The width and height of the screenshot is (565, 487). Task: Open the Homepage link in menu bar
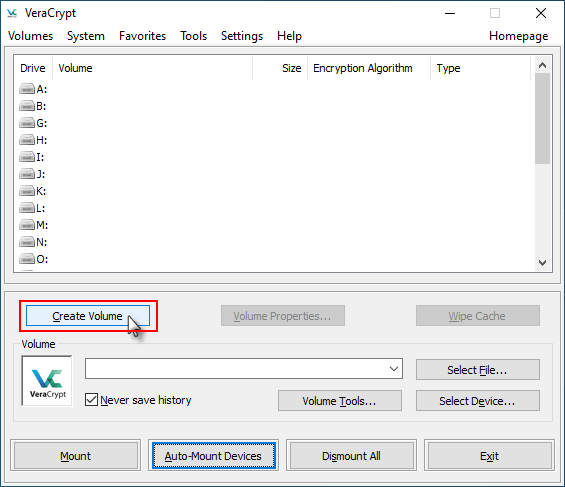(x=519, y=36)
